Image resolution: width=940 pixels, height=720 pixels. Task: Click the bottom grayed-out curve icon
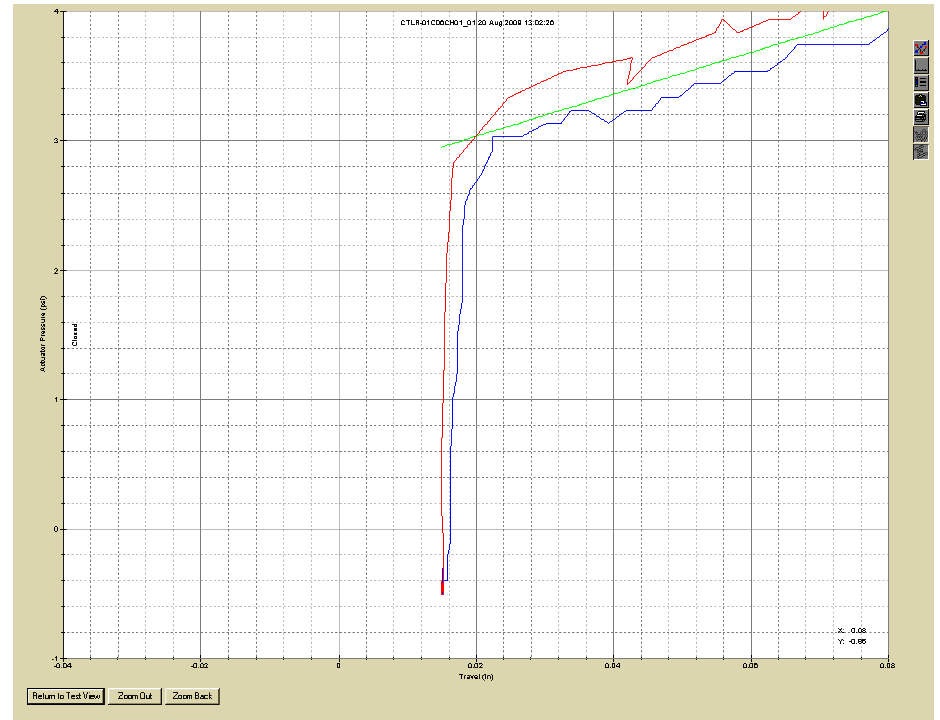(921, 152)
